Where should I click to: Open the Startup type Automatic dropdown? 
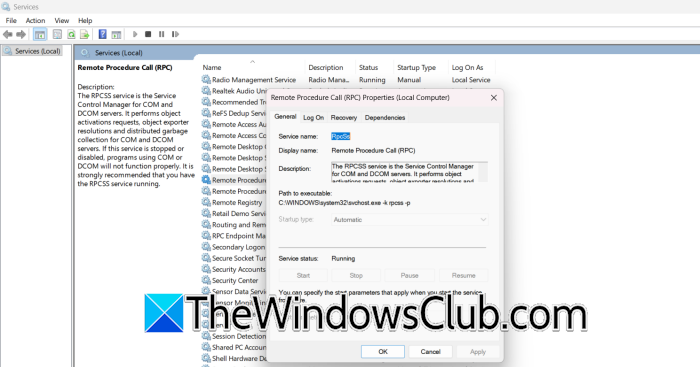(409, 220)
